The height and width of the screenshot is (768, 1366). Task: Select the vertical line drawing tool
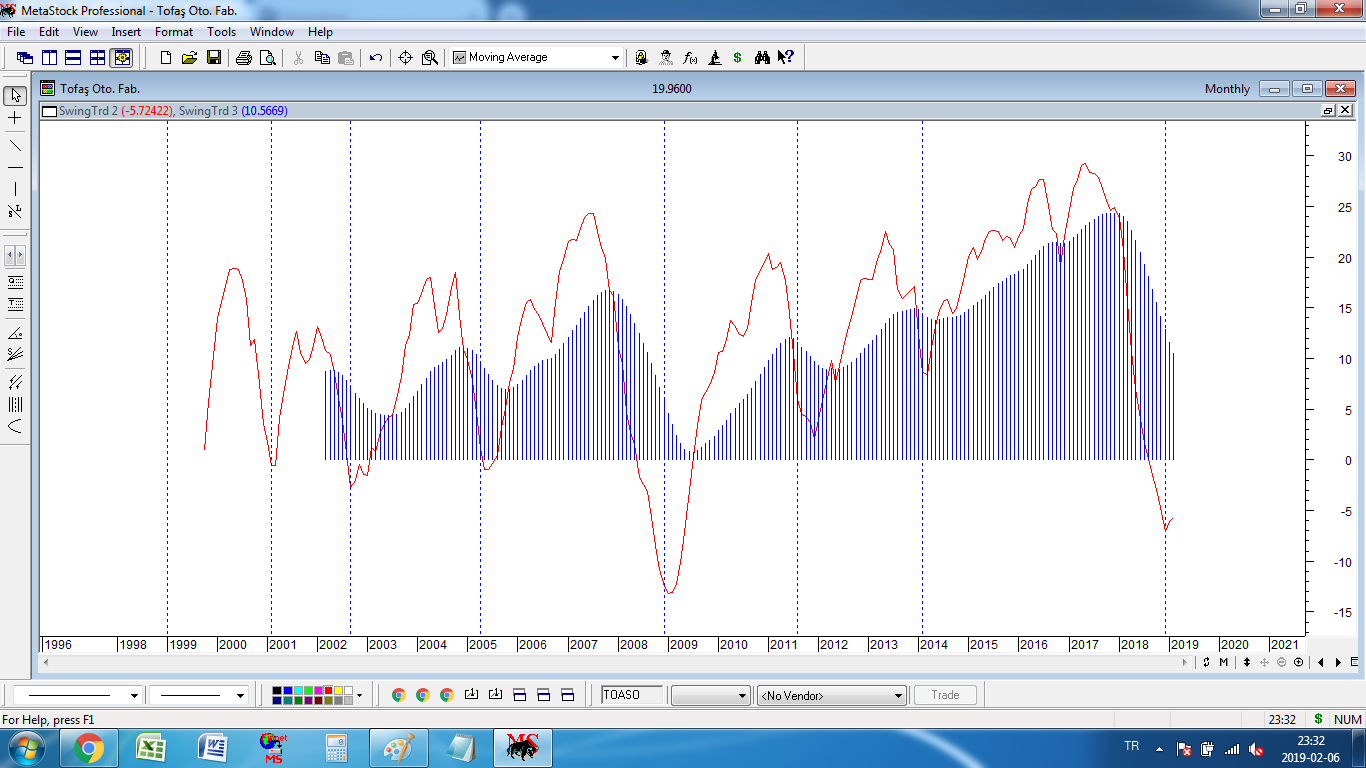coord(15,189)
